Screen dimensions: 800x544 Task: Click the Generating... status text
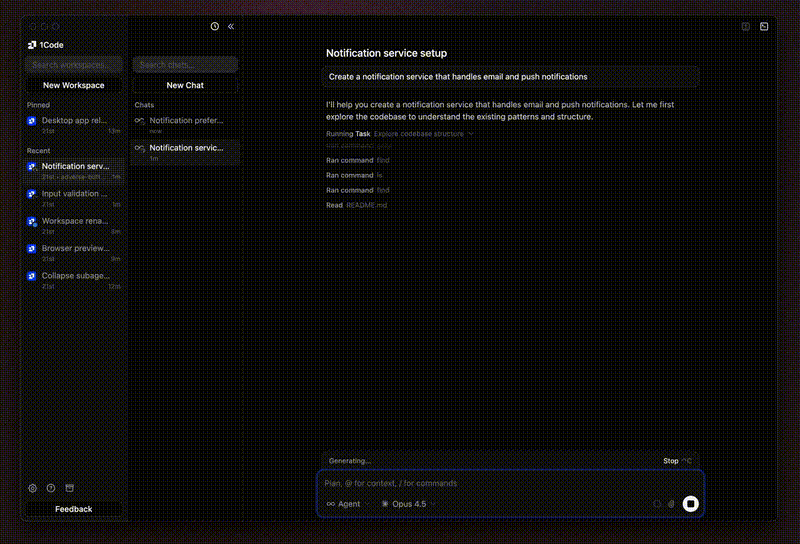tap(349, 461)
